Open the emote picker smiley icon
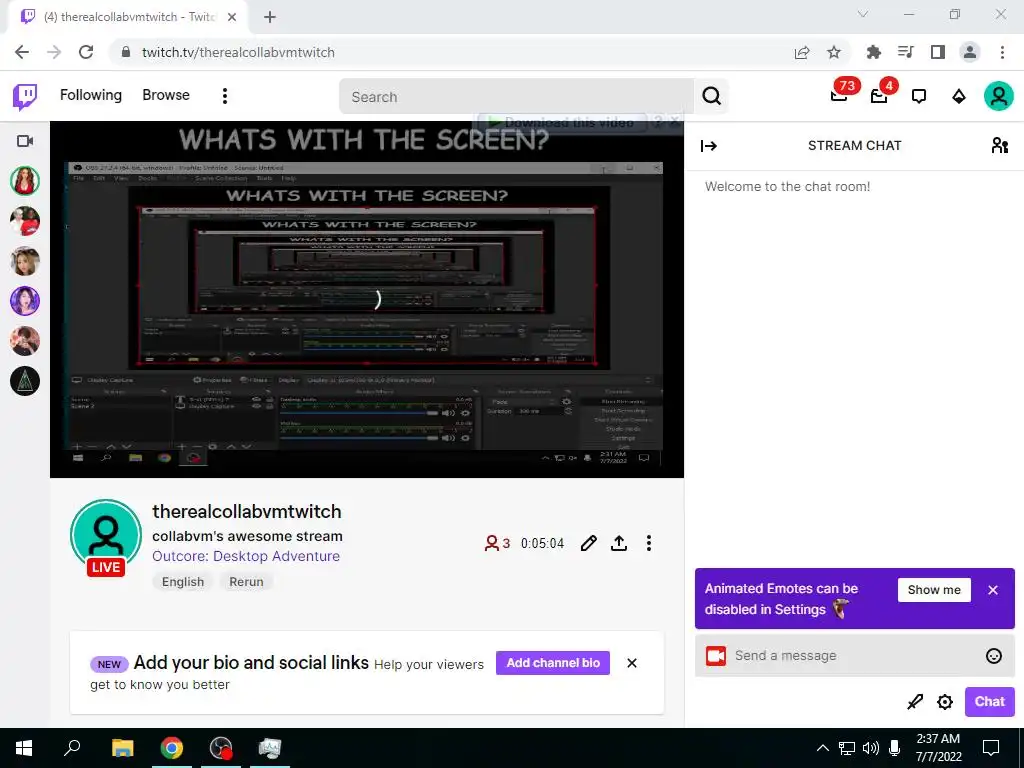 point(994,656)
